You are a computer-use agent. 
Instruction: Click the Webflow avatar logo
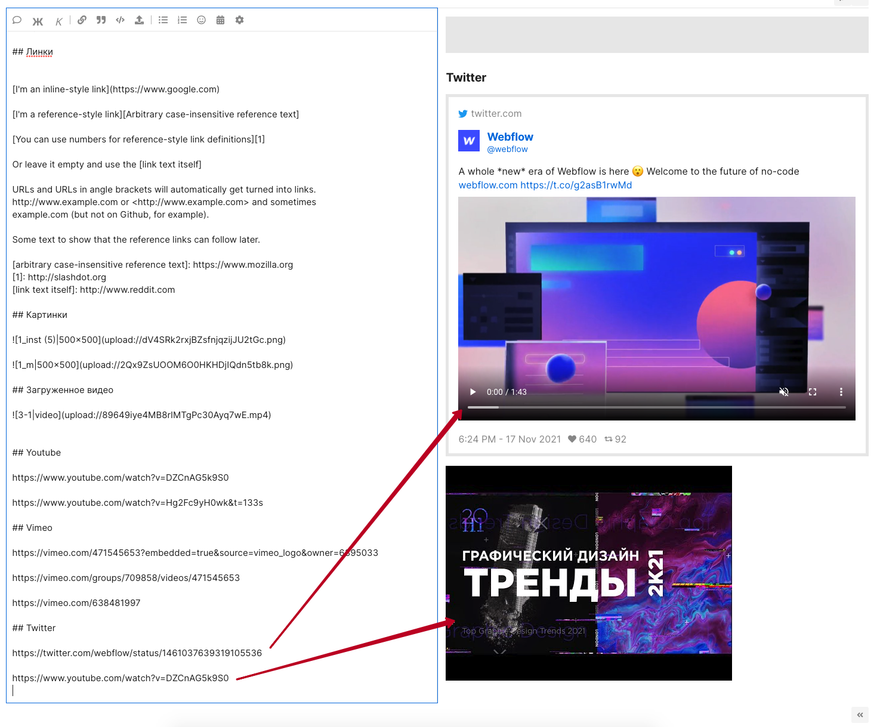pyautogui.click(x=469, y=141)
